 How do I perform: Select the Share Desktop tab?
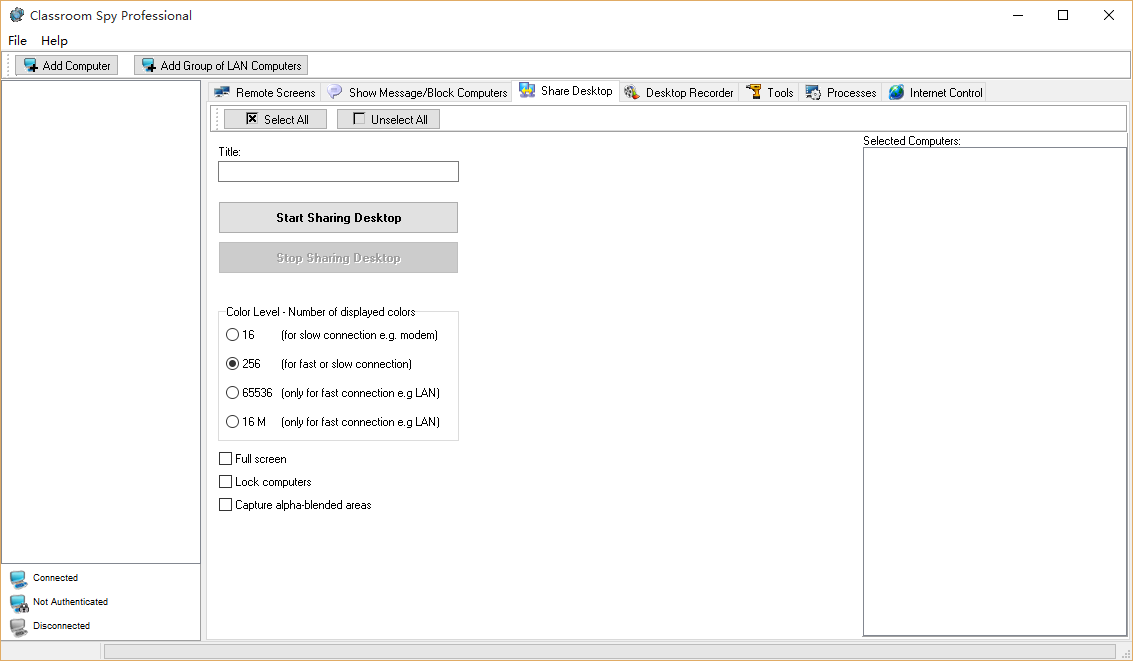[566, 91]
